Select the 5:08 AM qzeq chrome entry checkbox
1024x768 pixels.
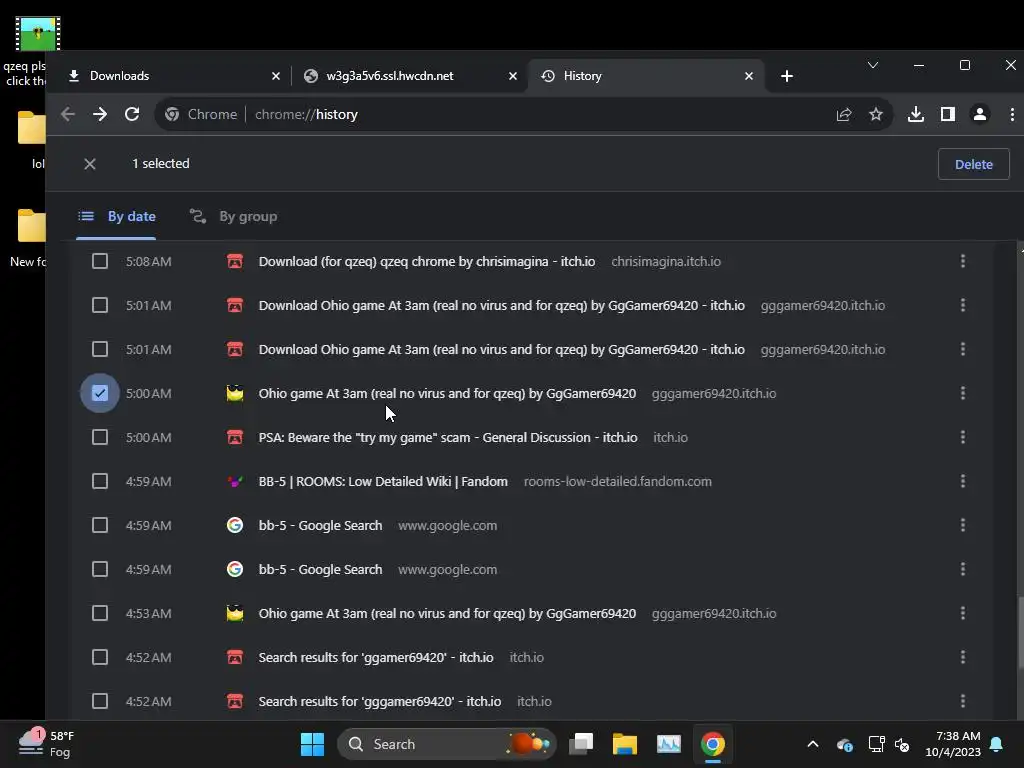(100, 261)
